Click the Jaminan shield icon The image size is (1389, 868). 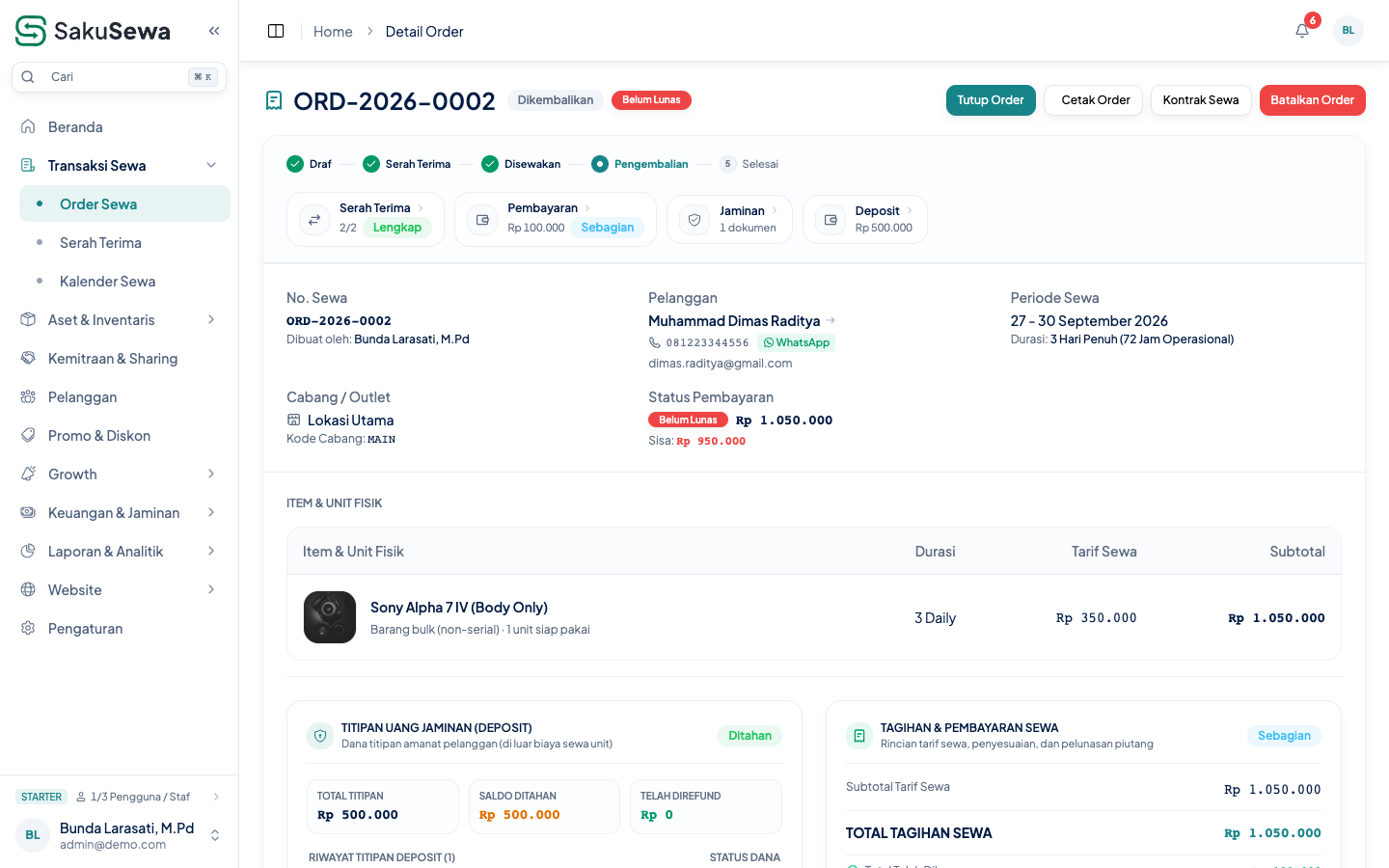coord(694,220)
